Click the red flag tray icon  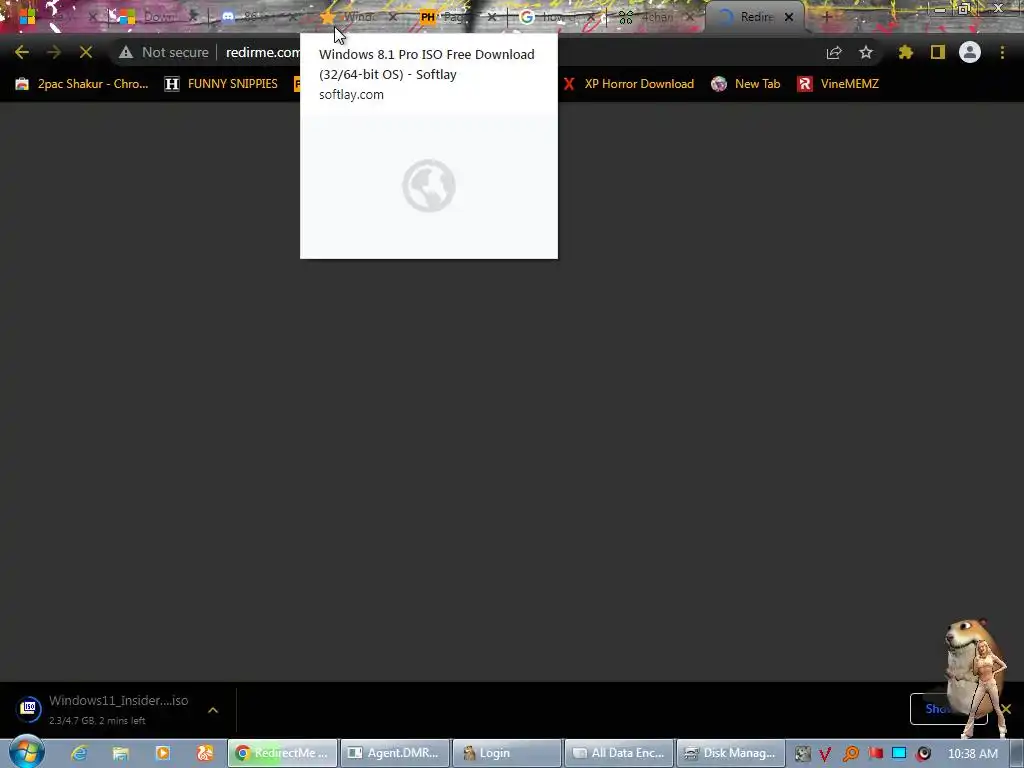[875, 754]
